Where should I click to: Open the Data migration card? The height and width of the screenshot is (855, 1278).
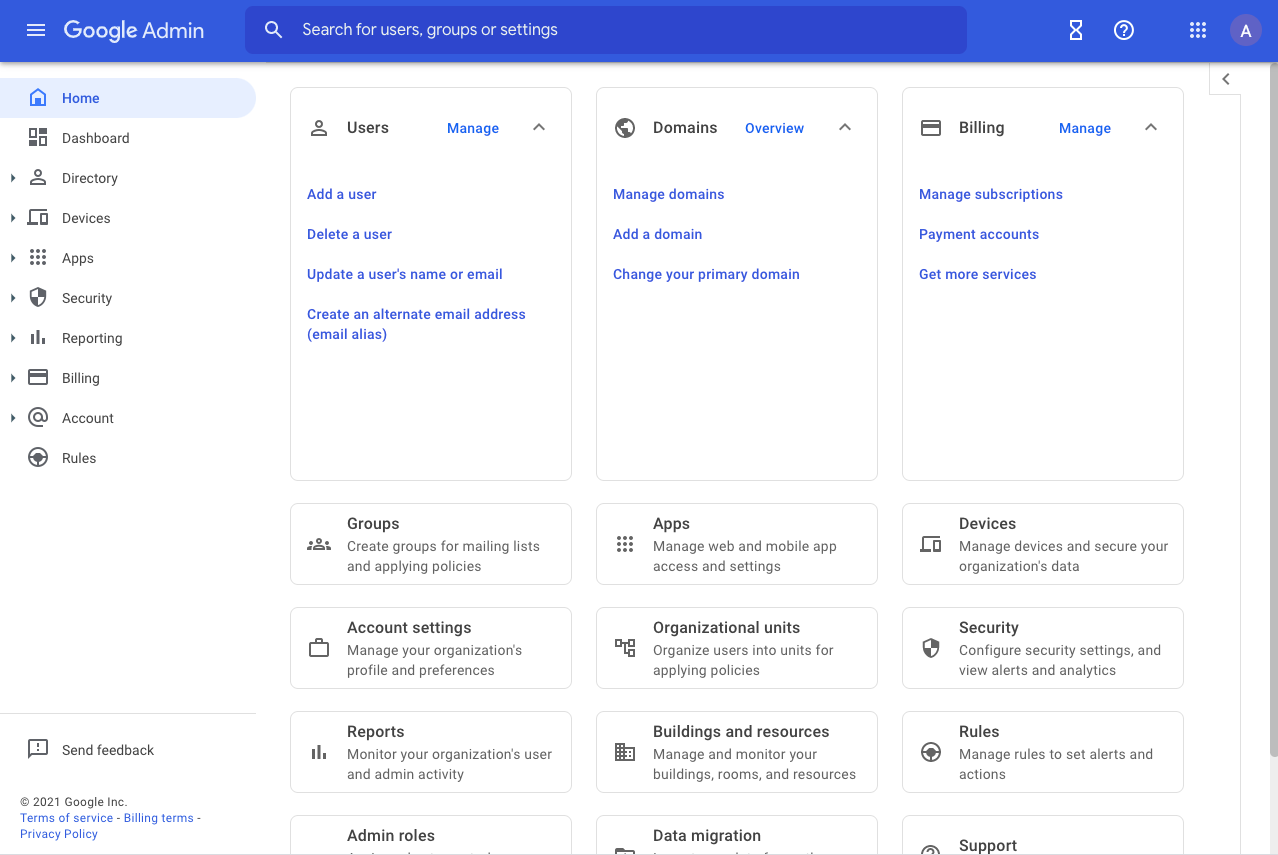[737, 835]
